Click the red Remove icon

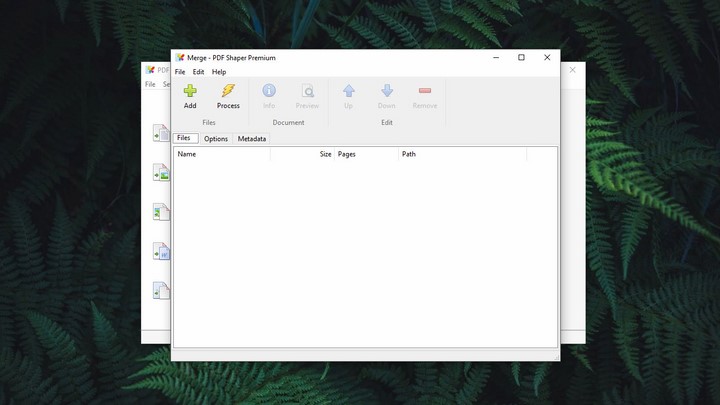[425, 90]
